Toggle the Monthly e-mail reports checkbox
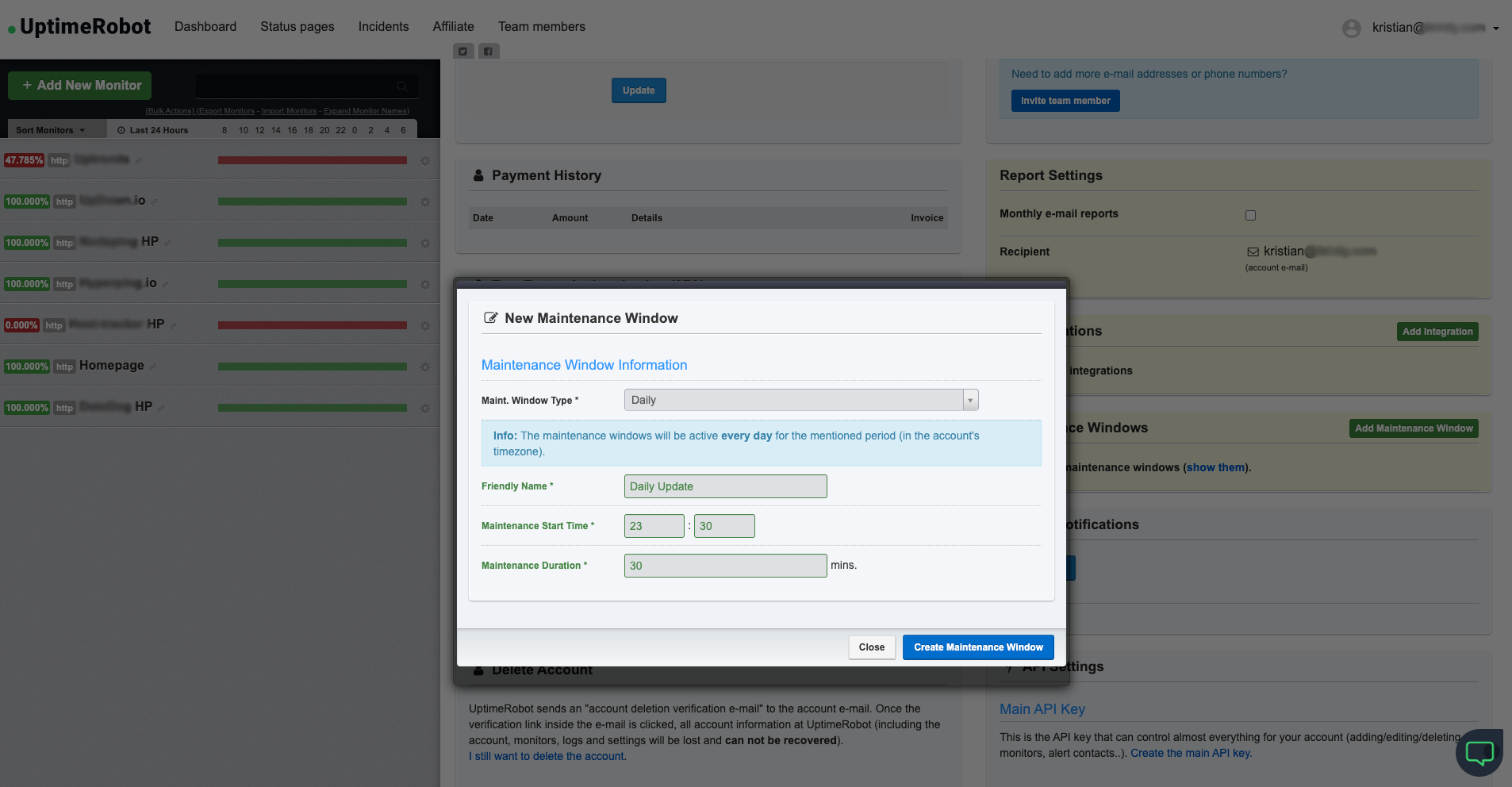 pos(1250,215)
